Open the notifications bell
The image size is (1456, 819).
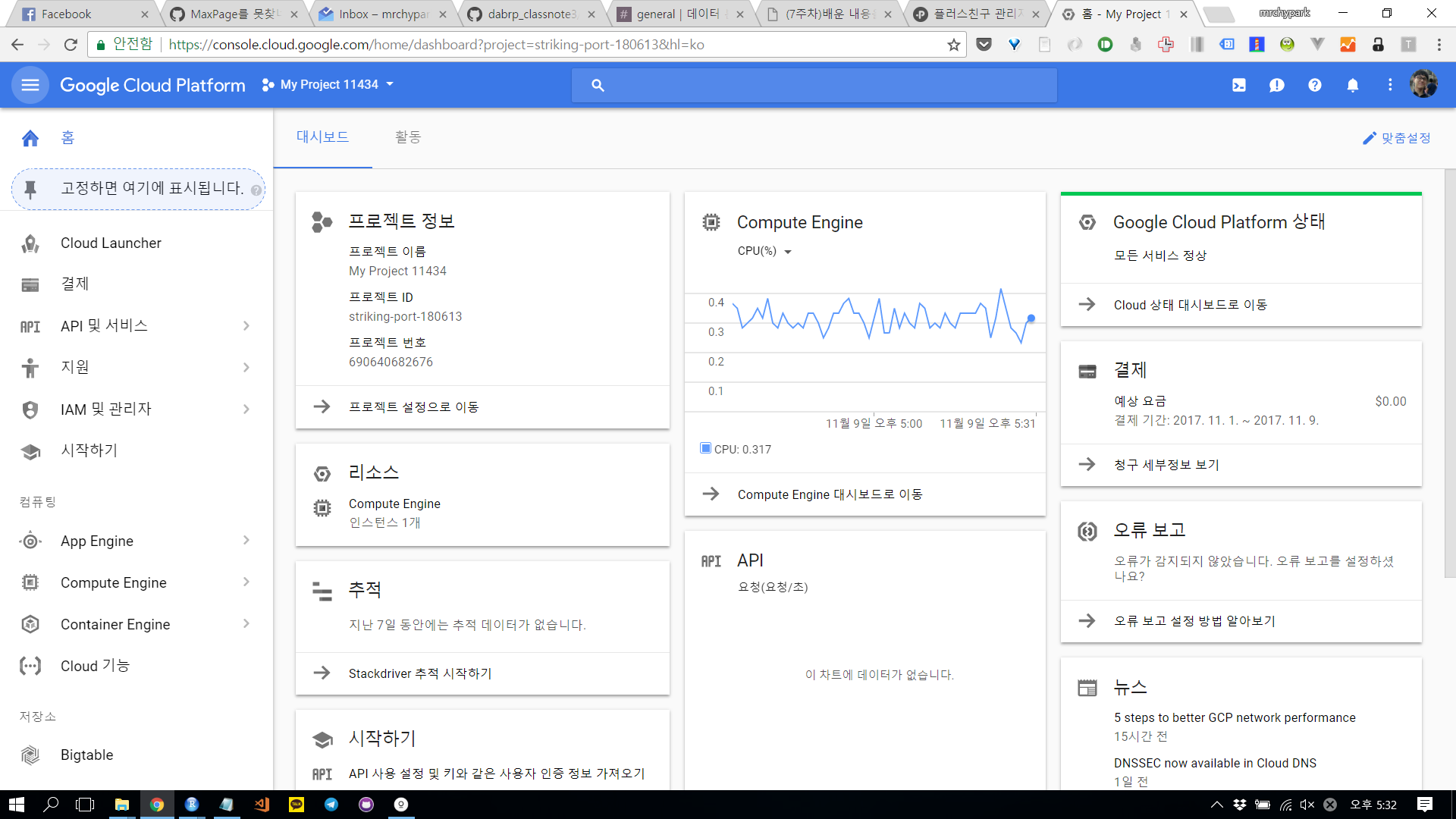point(1352,85)
